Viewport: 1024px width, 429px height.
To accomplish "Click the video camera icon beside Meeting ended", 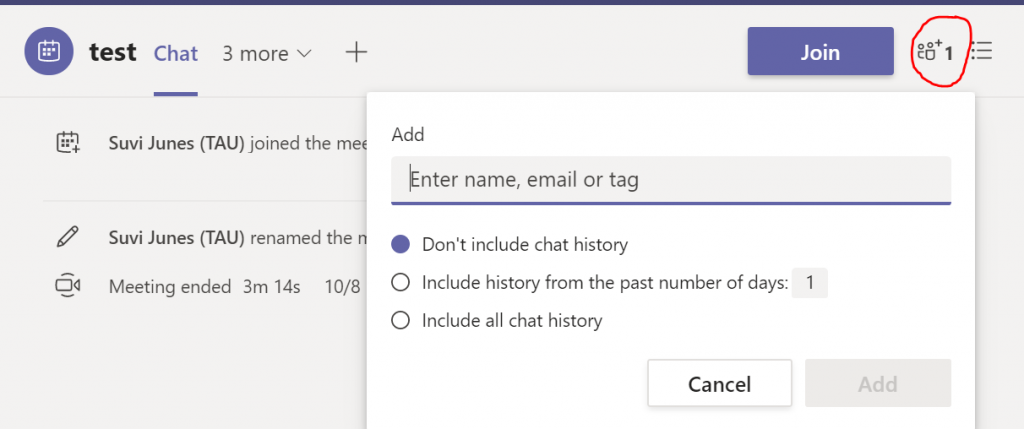I will [x=67, y=286].
